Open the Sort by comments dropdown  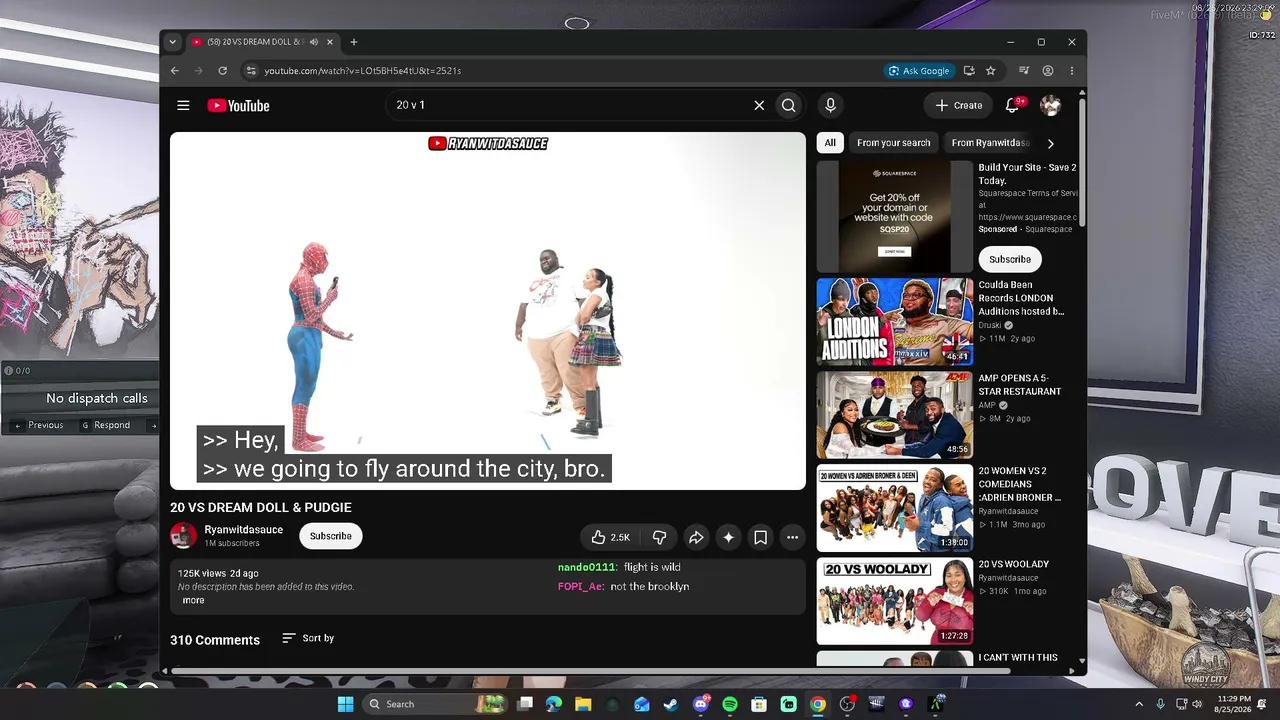(x=308, y=638)
